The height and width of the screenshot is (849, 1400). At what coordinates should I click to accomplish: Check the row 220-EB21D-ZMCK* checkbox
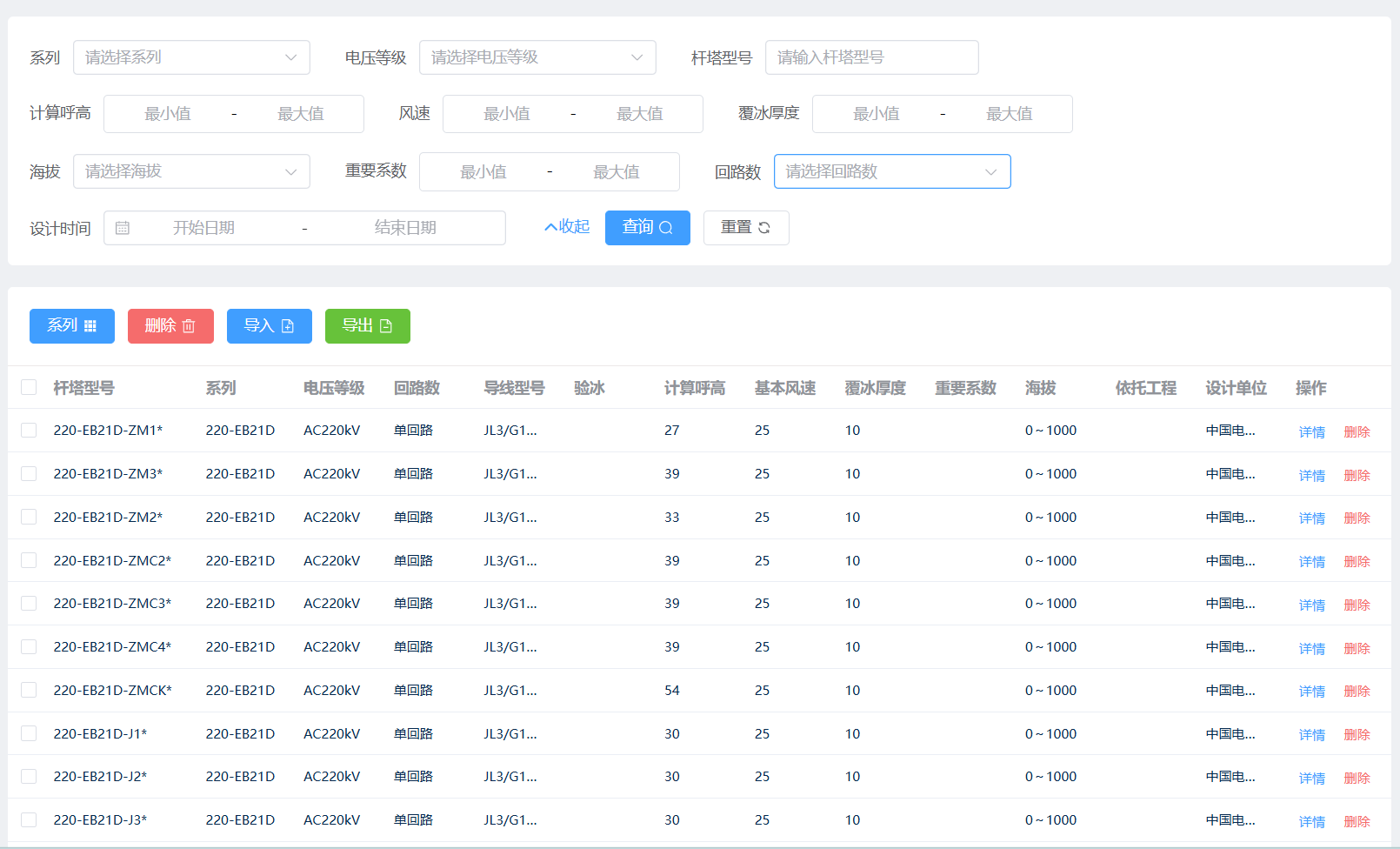(x=29, y=690)
